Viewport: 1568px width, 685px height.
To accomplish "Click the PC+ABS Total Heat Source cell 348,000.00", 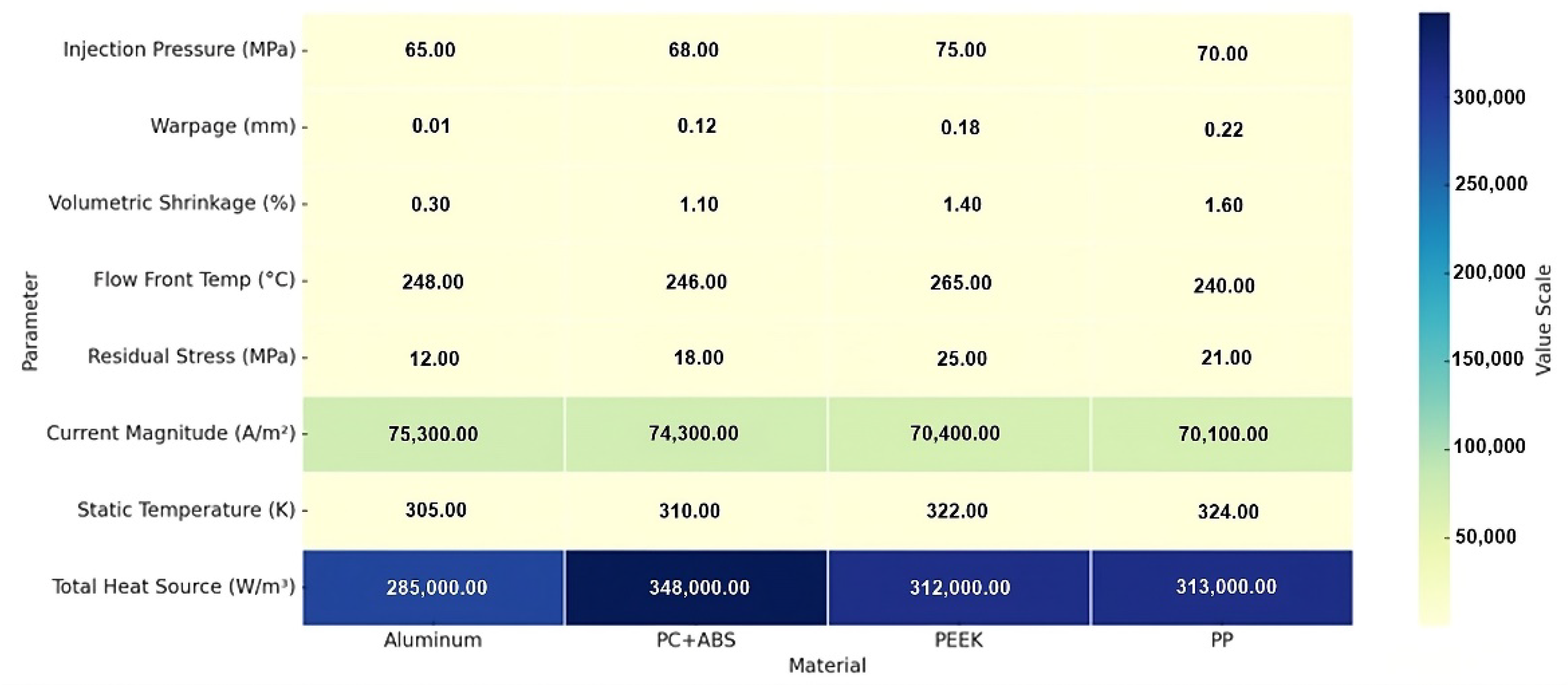I will 697,588.
